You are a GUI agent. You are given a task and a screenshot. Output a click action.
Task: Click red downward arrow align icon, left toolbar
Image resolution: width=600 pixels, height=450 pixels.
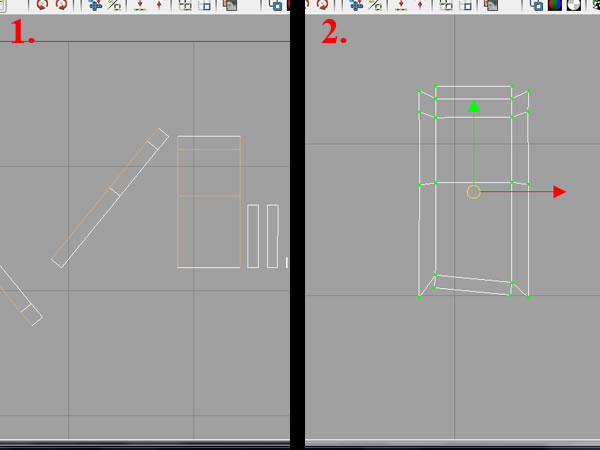pyautogui.click(x=140, y=5)
